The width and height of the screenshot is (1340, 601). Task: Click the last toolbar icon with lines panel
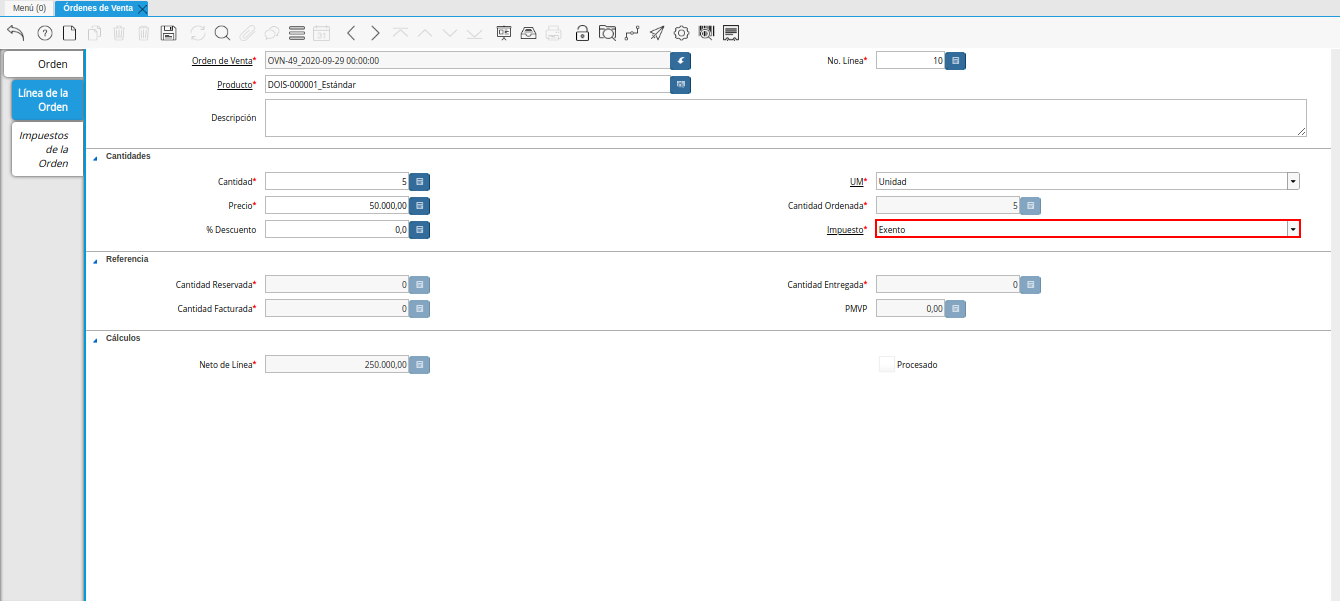click(731, 33)
